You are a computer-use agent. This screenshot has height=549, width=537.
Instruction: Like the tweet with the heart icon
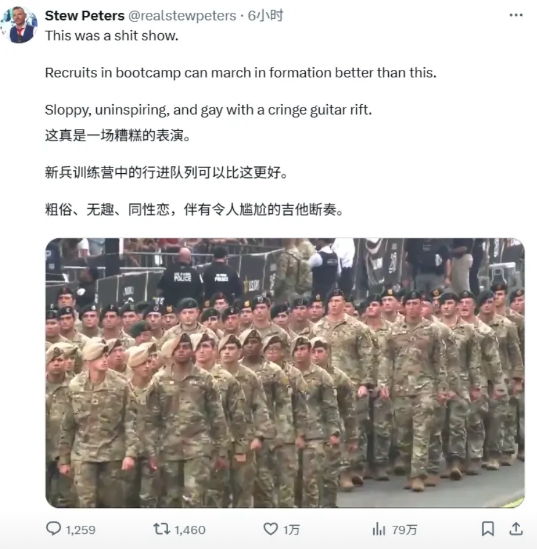(271, 529)
